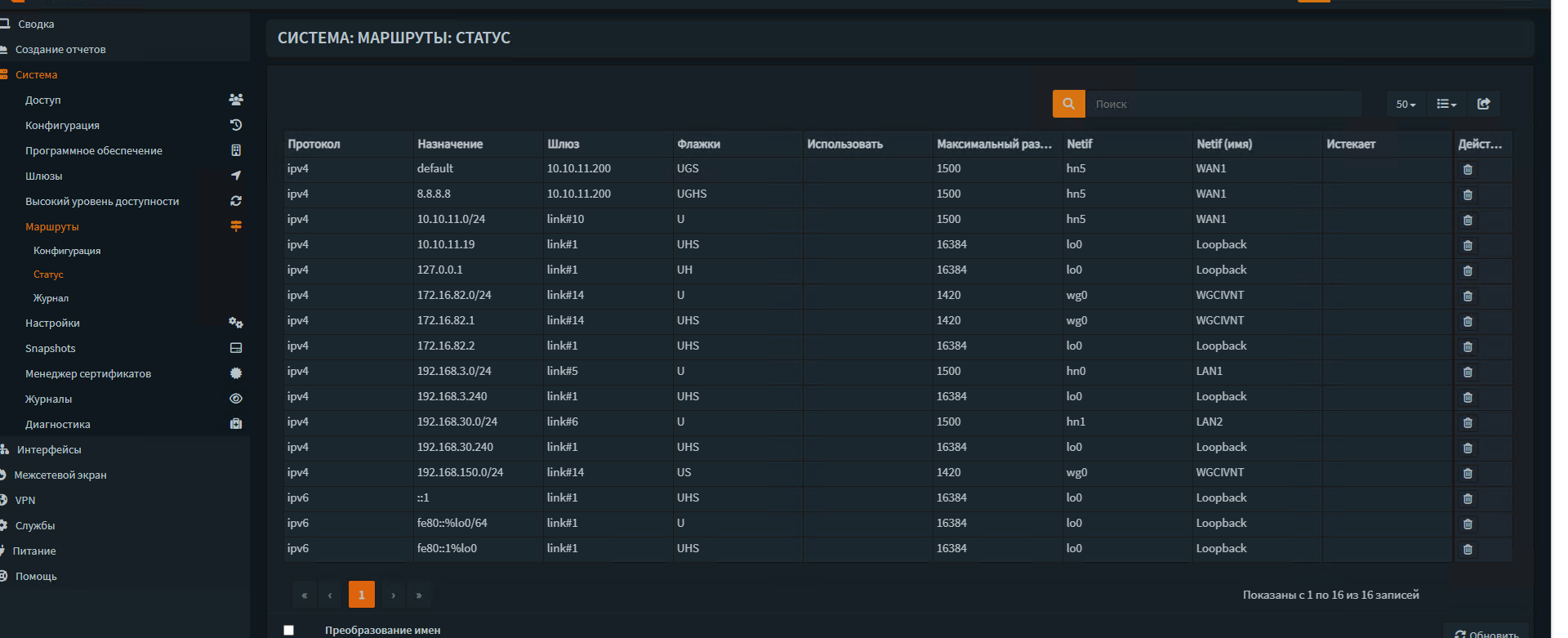Click trash icon for 127.0.0.1 route
The image size is (1568, 638).
1468,271
